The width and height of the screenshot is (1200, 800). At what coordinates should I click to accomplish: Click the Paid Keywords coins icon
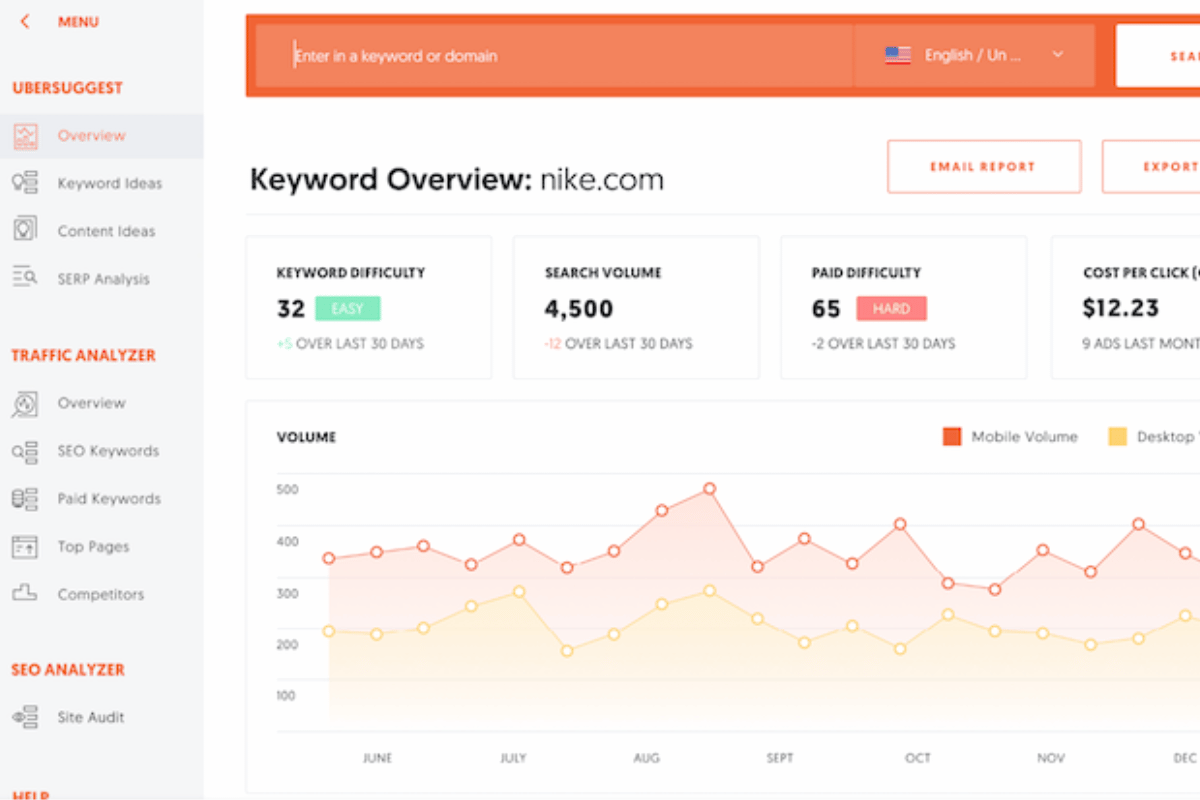(25, 498)
